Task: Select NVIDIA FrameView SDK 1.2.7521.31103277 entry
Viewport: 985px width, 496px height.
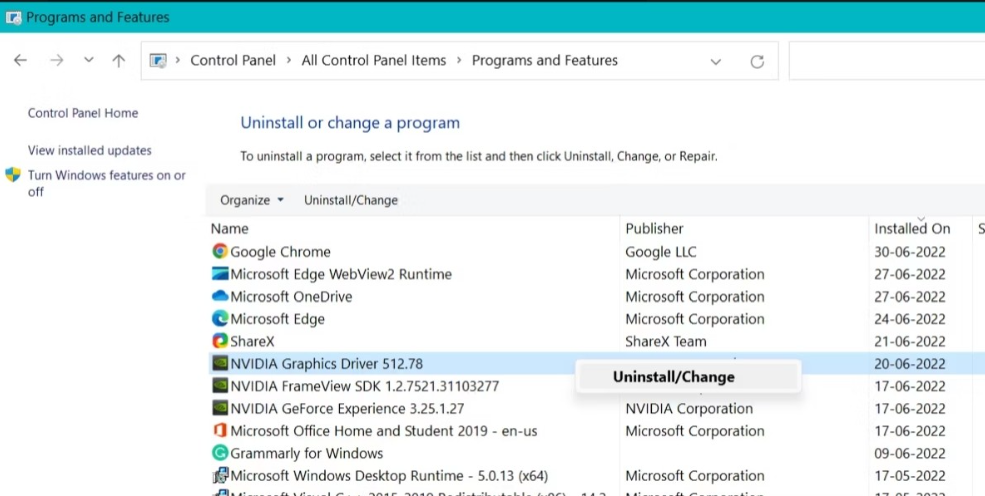Action: click(364, 386)
